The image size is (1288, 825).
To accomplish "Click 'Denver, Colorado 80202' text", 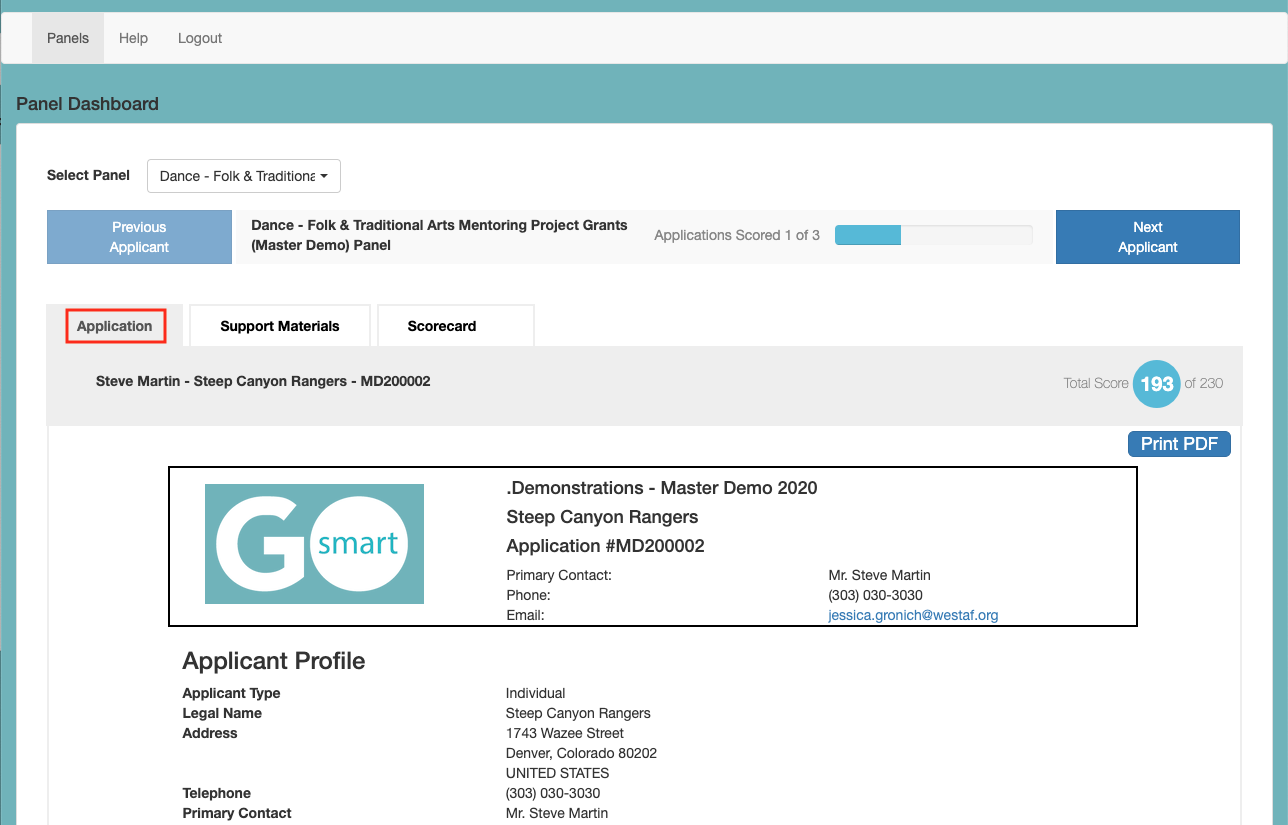I will tap(581, 753).
